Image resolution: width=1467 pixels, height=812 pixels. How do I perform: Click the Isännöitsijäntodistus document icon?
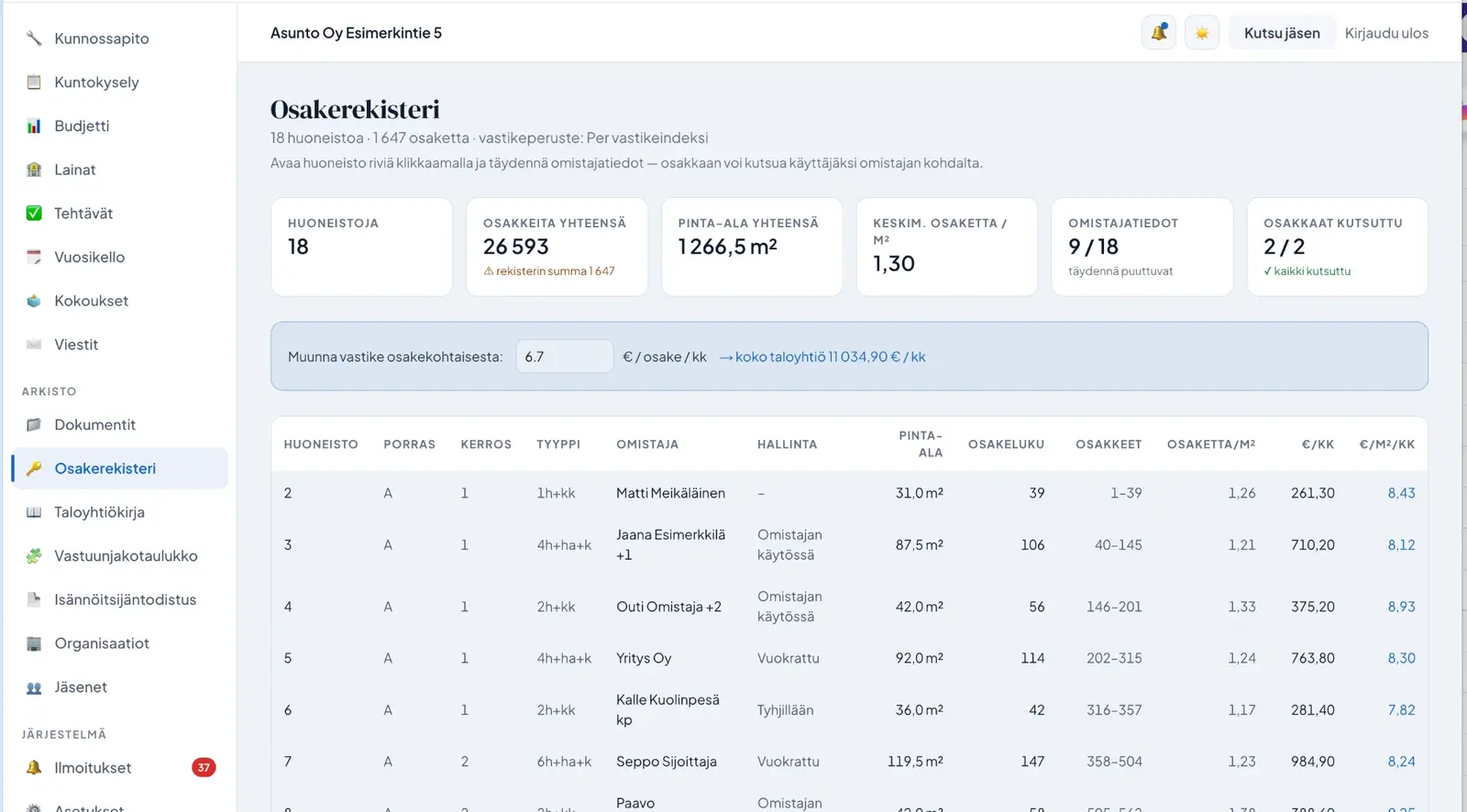point(34,600)
